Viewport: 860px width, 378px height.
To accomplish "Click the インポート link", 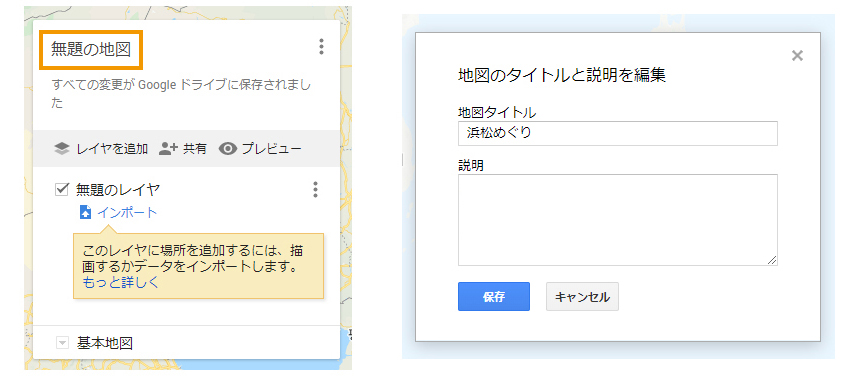I will (x=127, y=213).
